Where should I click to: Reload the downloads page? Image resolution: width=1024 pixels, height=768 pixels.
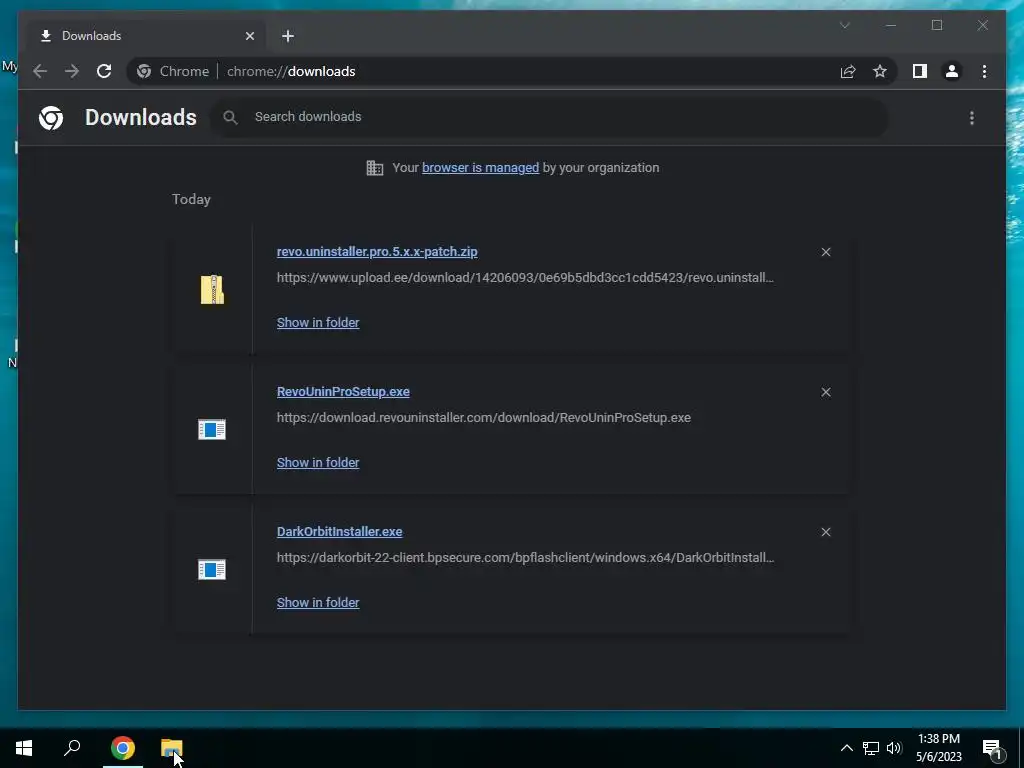coord(104,71)
